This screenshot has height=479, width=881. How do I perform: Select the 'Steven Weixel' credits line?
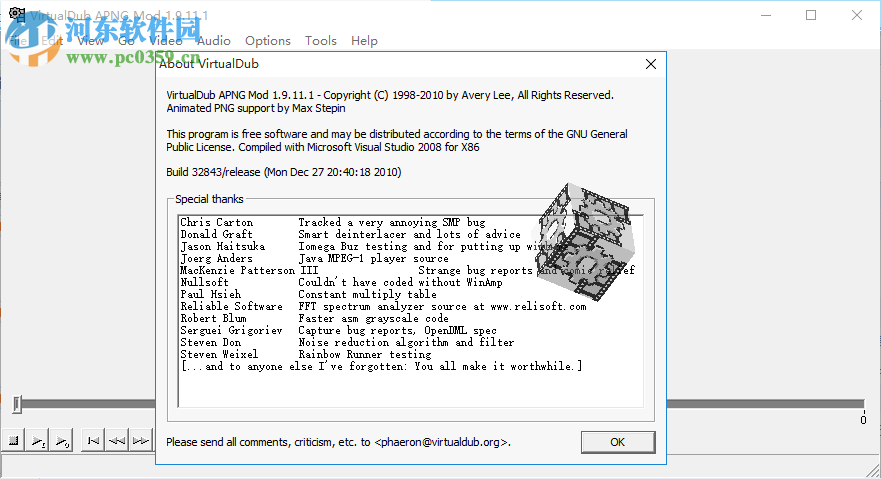(306, 354)
